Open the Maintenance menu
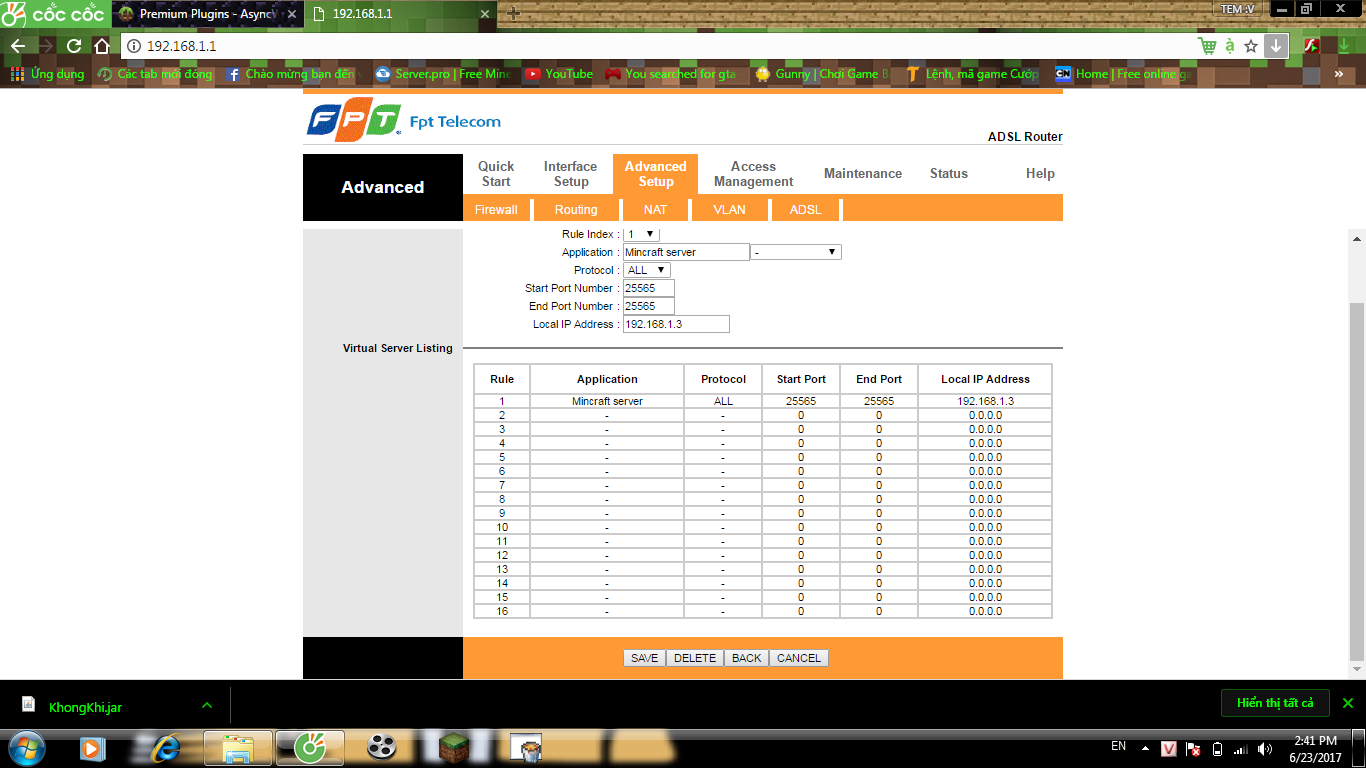 863,174
